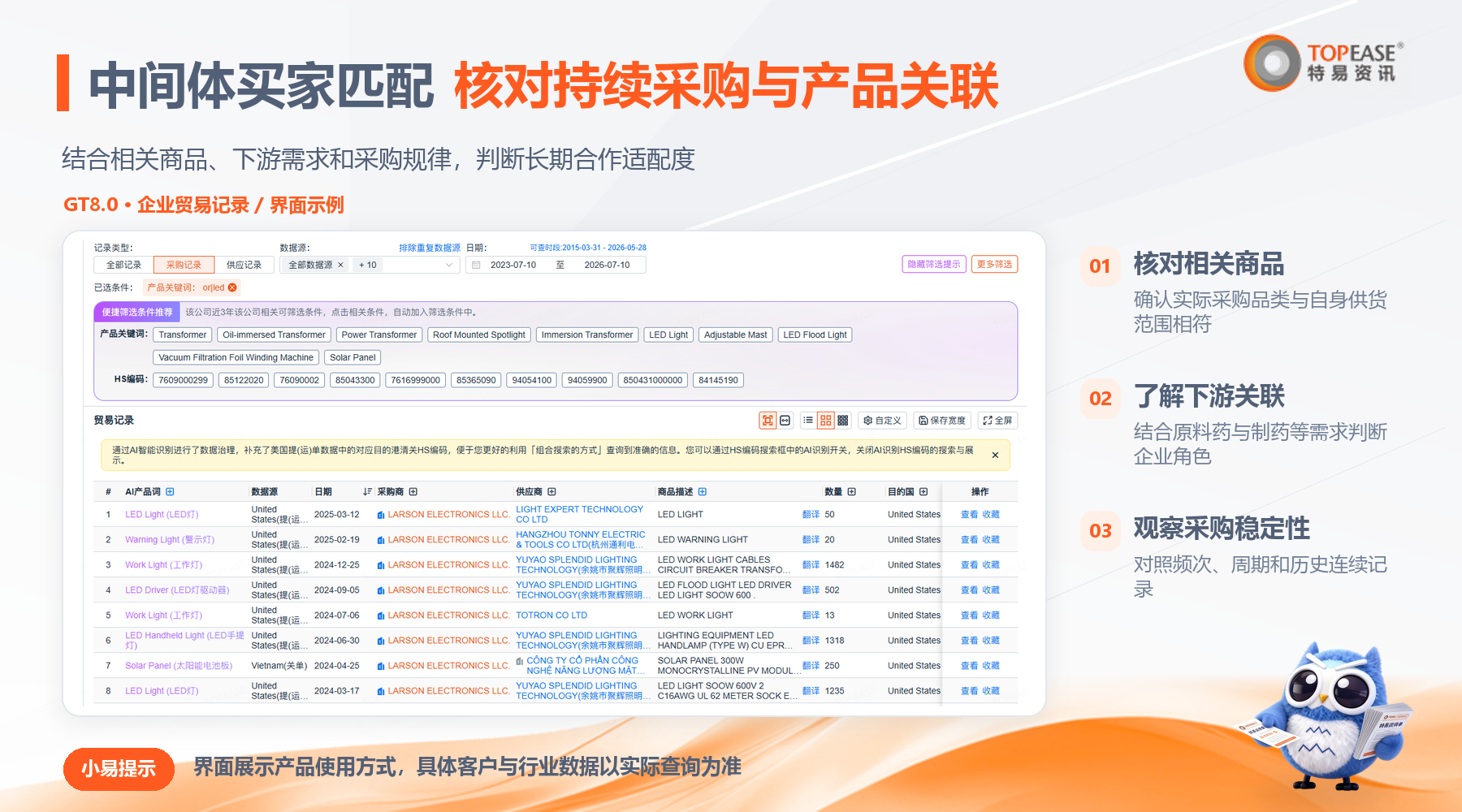
Task: Select the fit-to-frame view icon
Action: tap(768, 420)
